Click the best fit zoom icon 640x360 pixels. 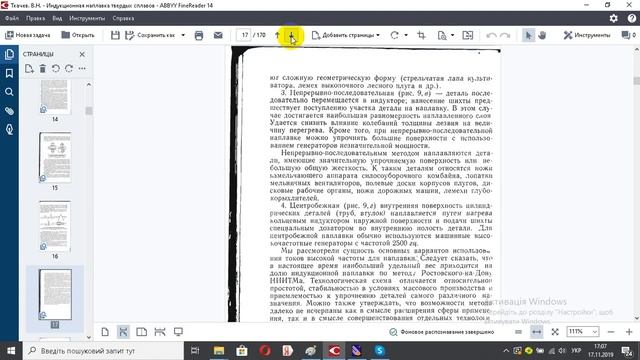tap(555, 332)
